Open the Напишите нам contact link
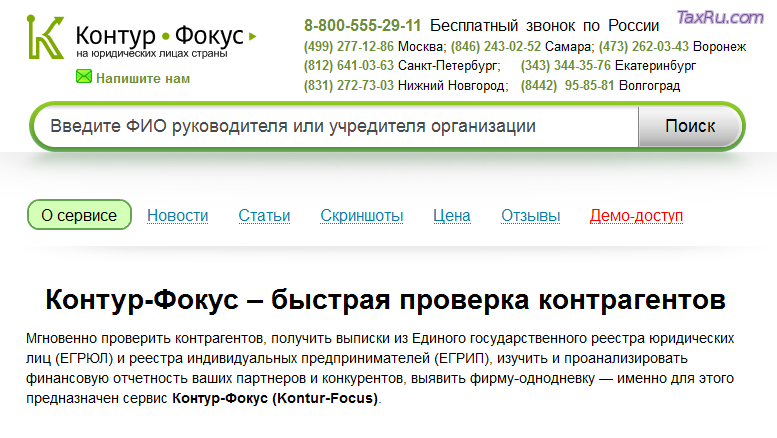The width and height of the screenshot is (777, 438). tap(143, 78)
